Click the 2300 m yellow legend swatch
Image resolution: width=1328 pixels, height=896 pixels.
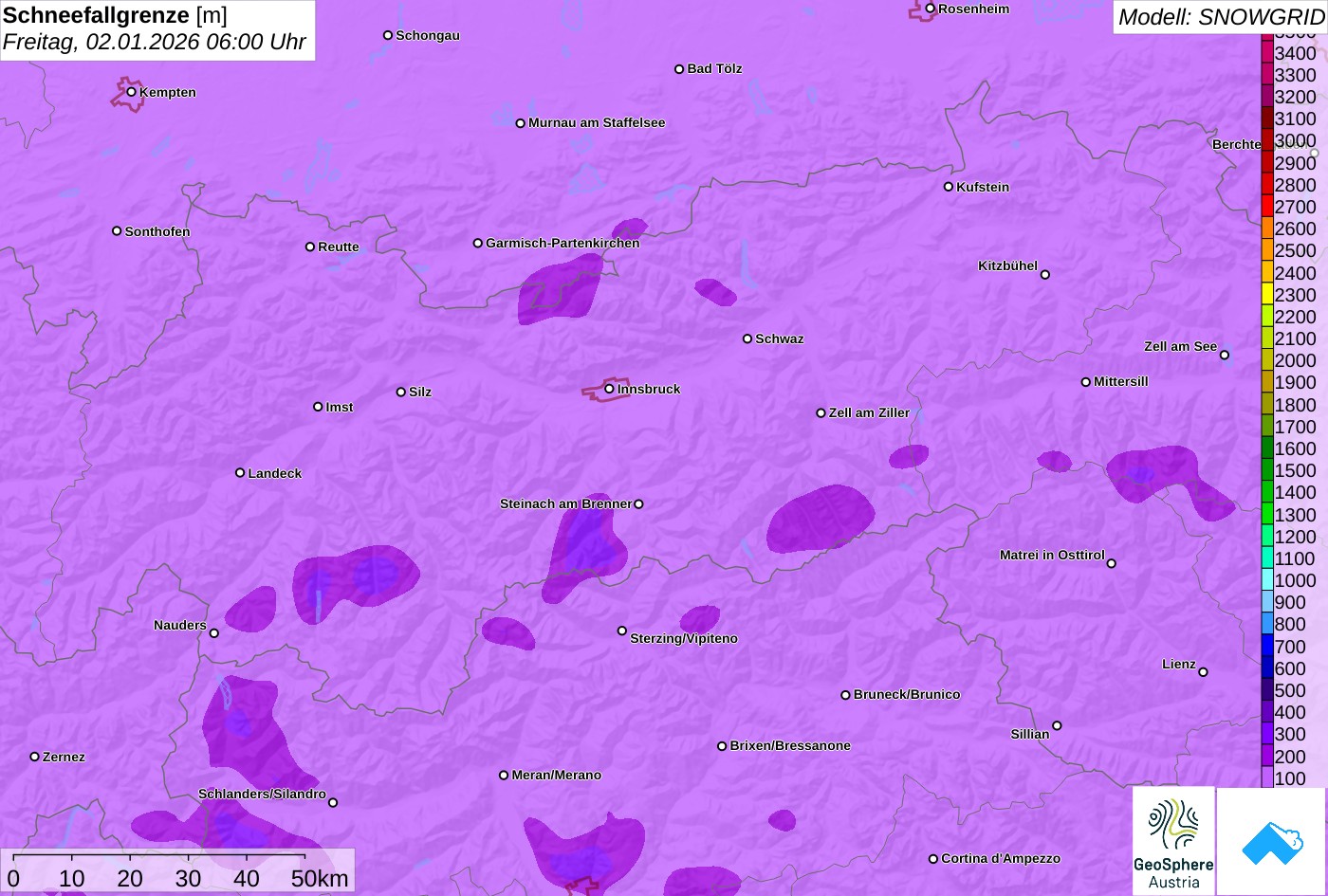1267,294
